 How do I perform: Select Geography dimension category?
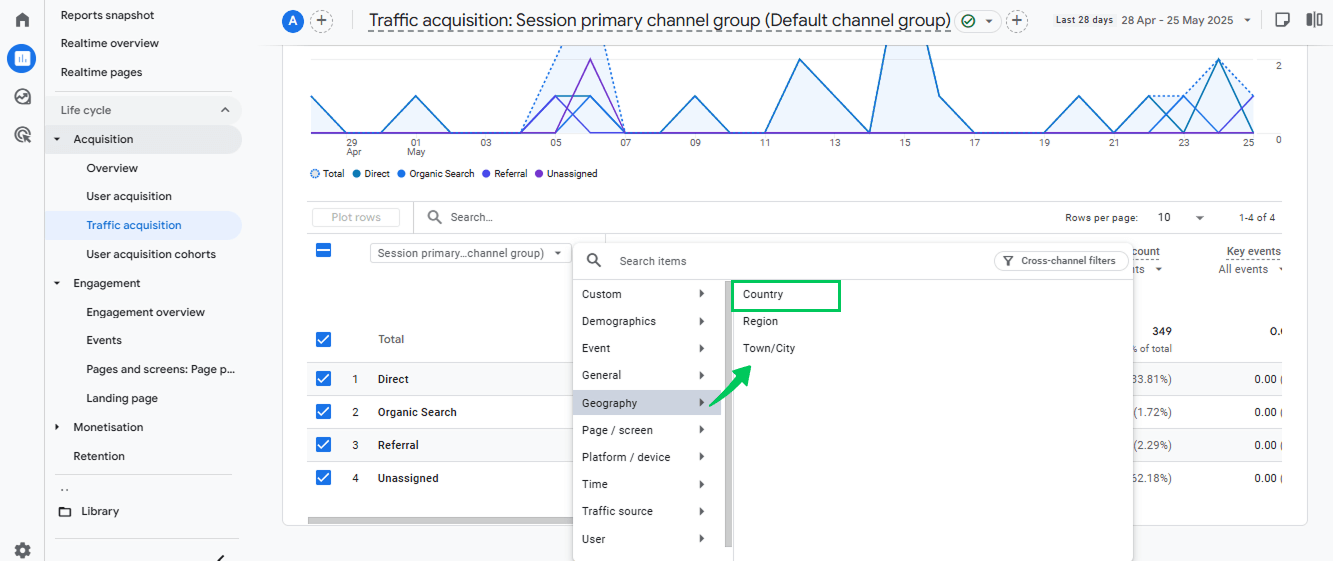[646, 403]
